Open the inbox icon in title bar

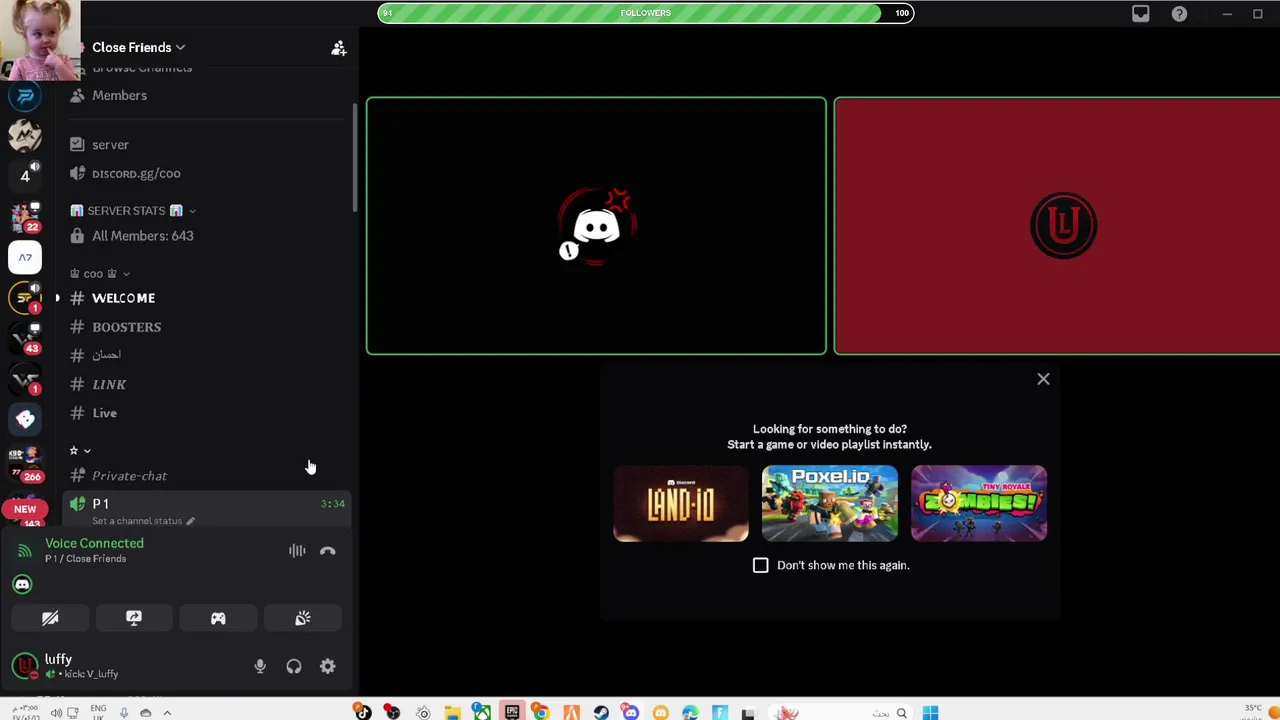point(1141,14)
